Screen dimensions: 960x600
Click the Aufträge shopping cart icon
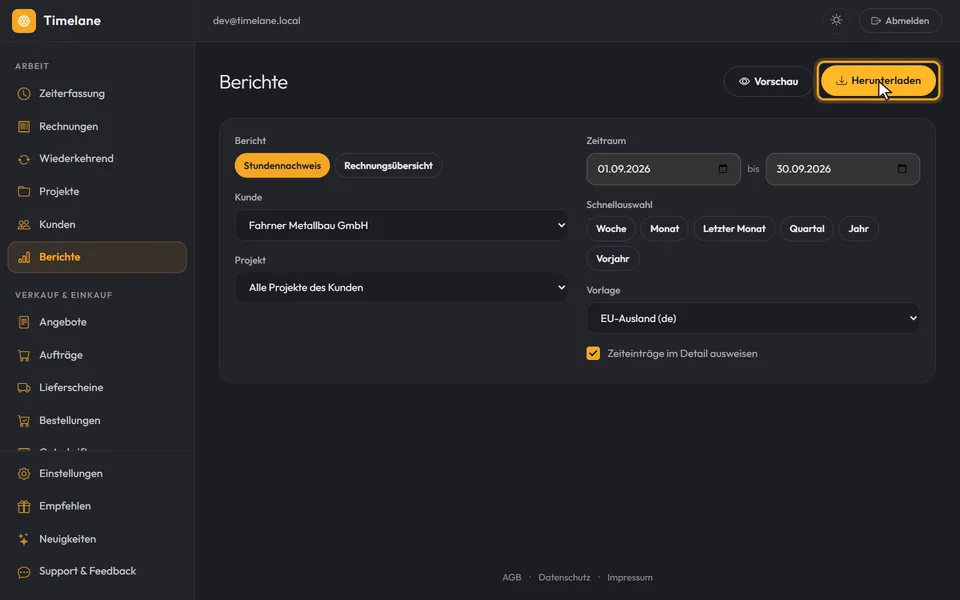coord(24,355)
